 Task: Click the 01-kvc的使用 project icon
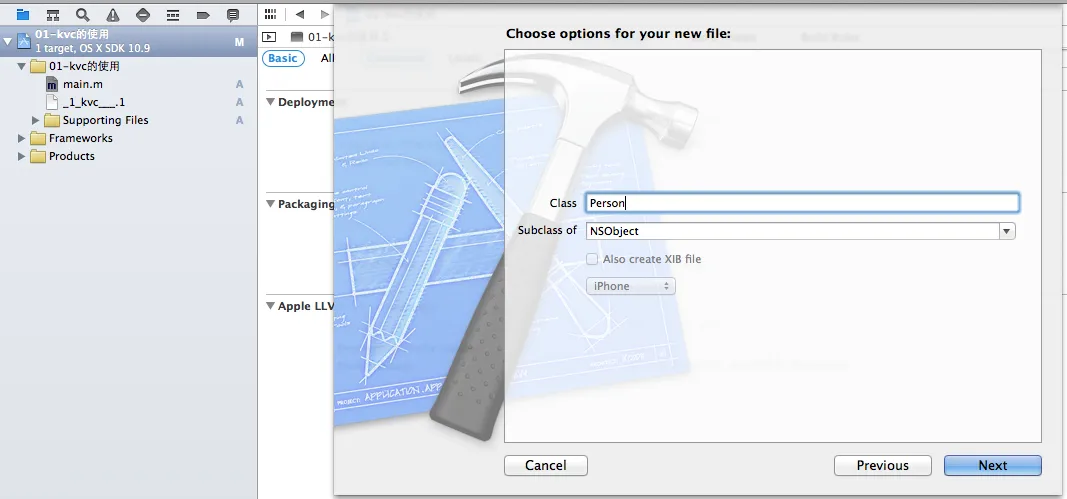(x=24, y=42)
